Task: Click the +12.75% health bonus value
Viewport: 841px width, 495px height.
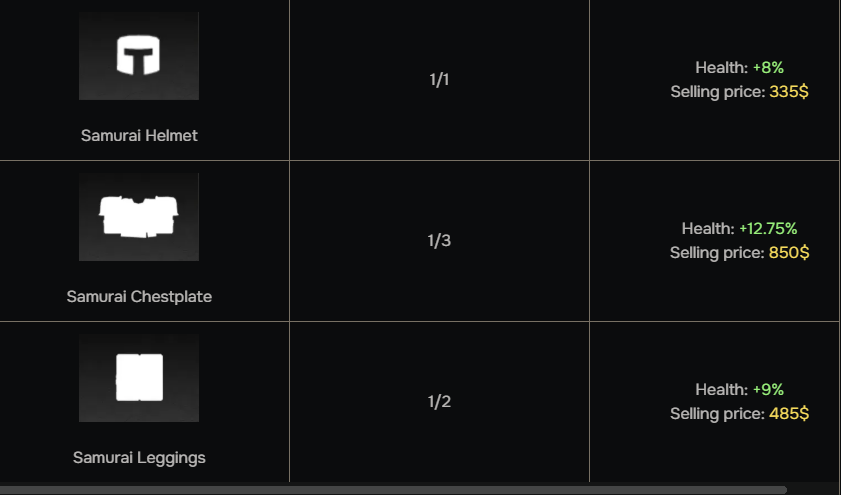Action: point(768,229)
